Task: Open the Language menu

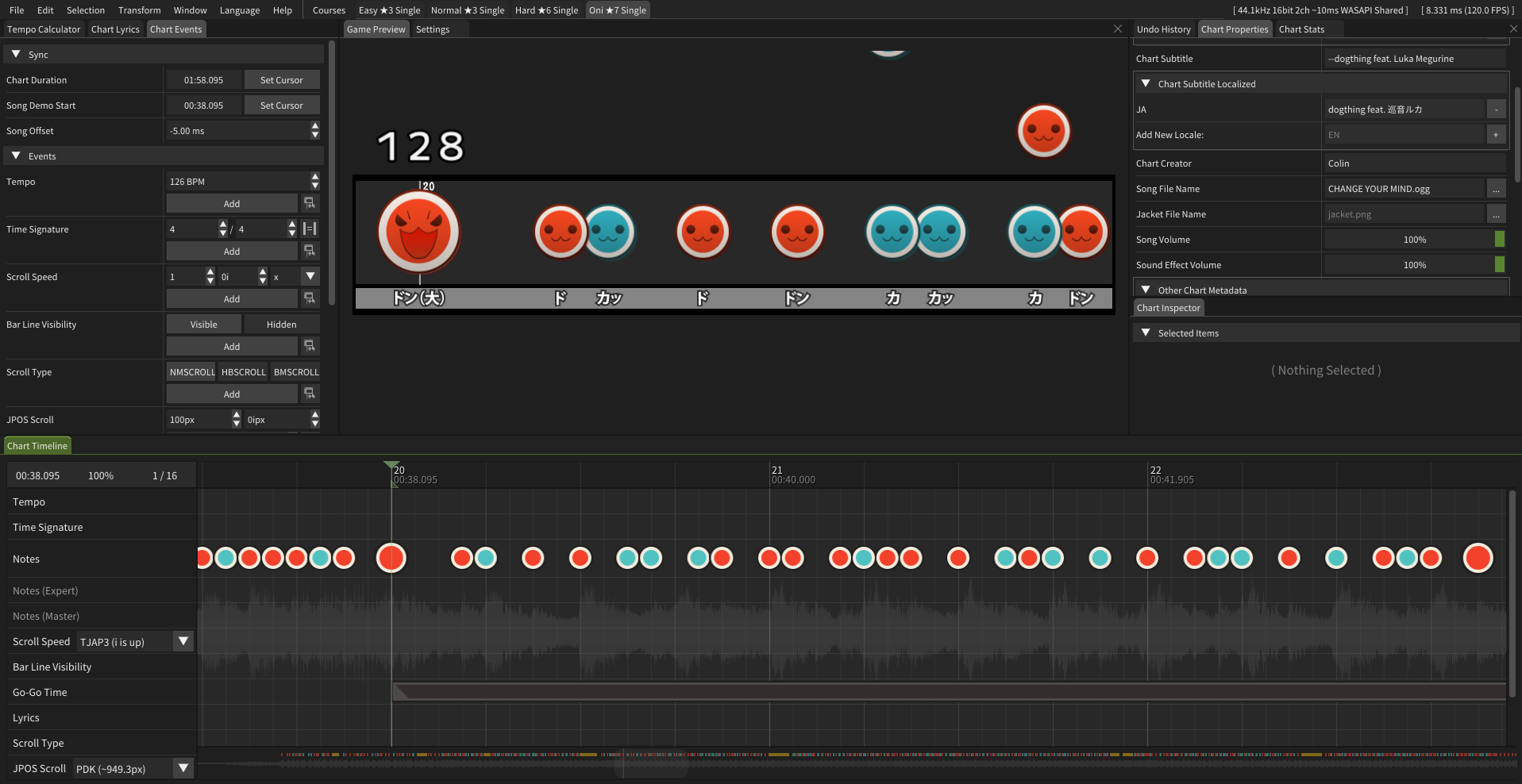Action: pyautogui.click(x=240, y=10)
